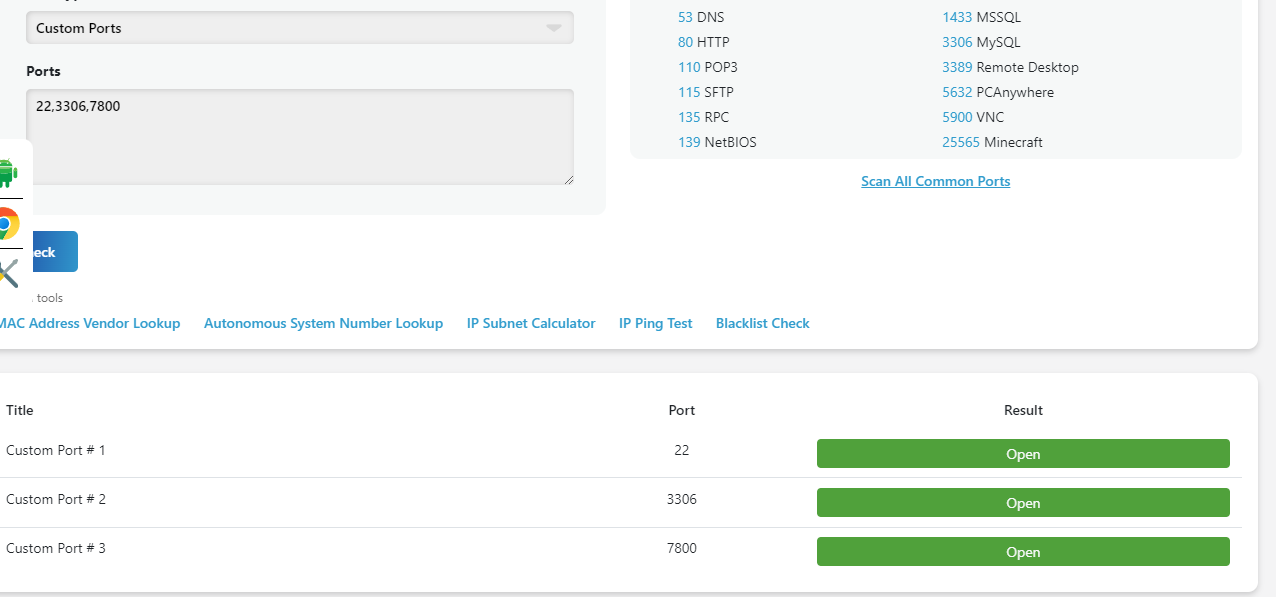1276x597 pixels.
Task: Click the Title column header
Action: [x=19, y=410]
